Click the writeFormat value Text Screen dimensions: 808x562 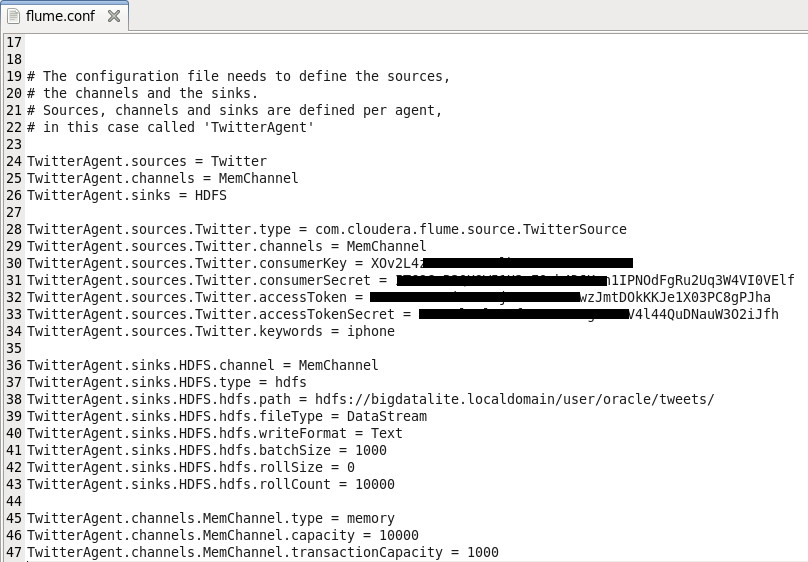(x=386, y=433)
